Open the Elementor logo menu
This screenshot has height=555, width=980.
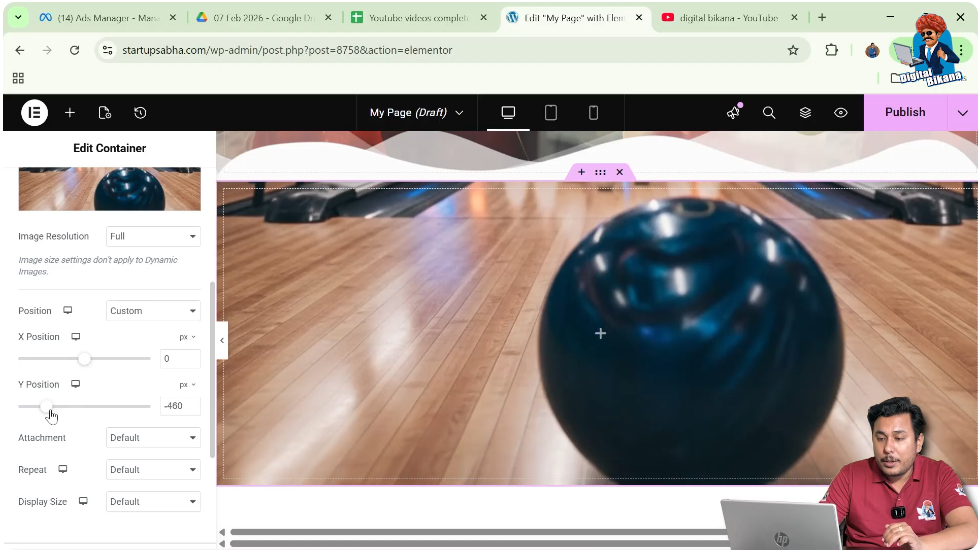pyautogui.click(x=34, y=113)
